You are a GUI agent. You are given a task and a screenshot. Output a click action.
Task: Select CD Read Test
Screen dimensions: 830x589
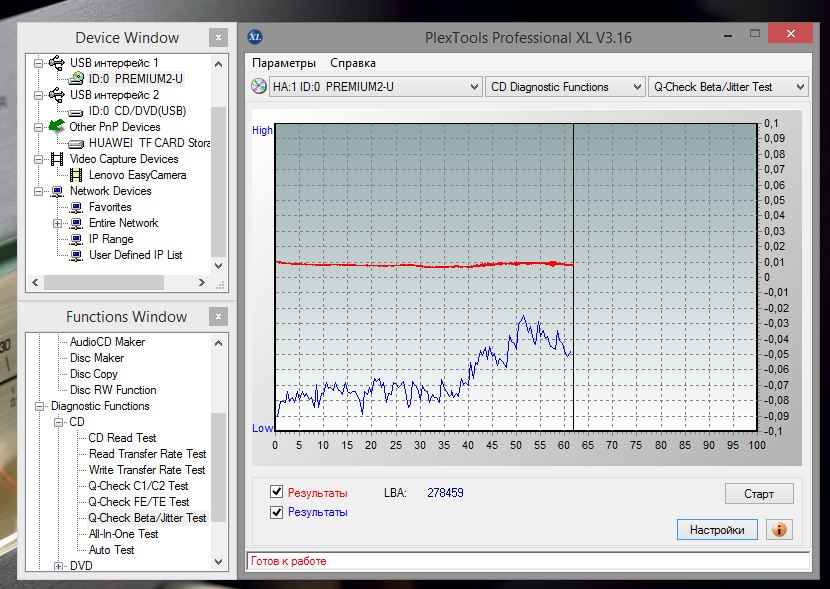[122, 438]
